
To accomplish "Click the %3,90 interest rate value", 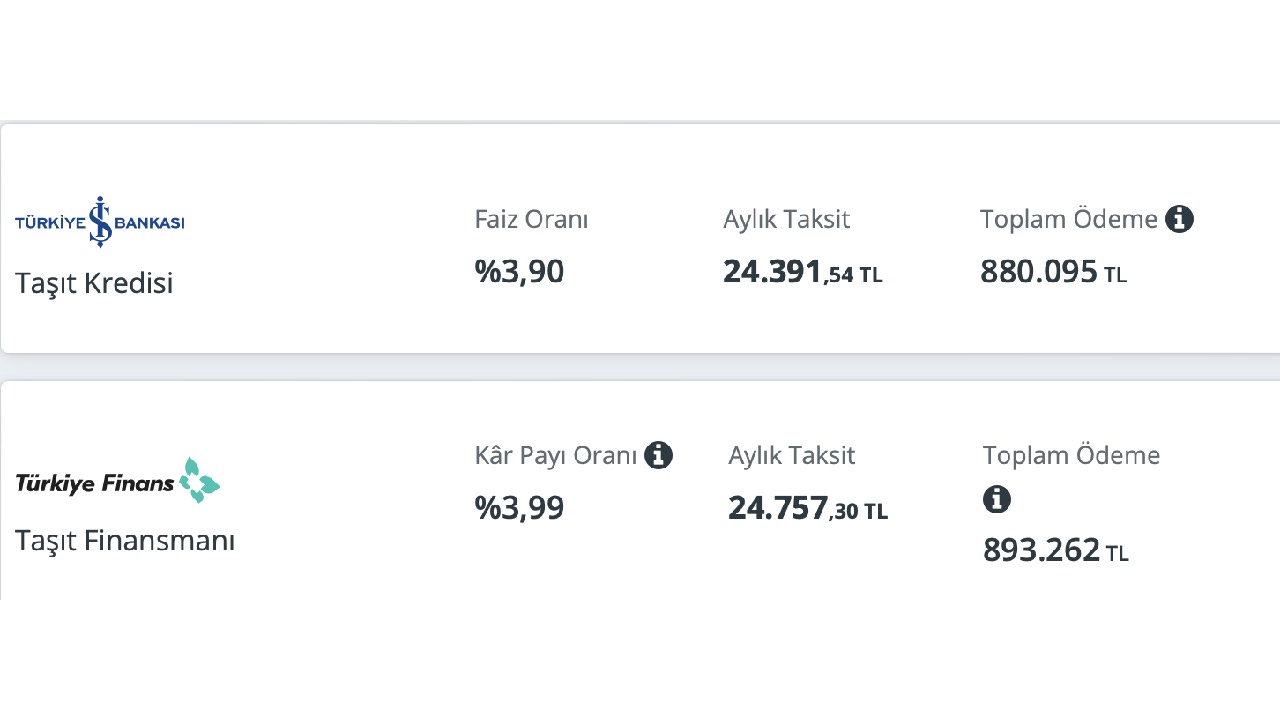I will tap(519, 272).
